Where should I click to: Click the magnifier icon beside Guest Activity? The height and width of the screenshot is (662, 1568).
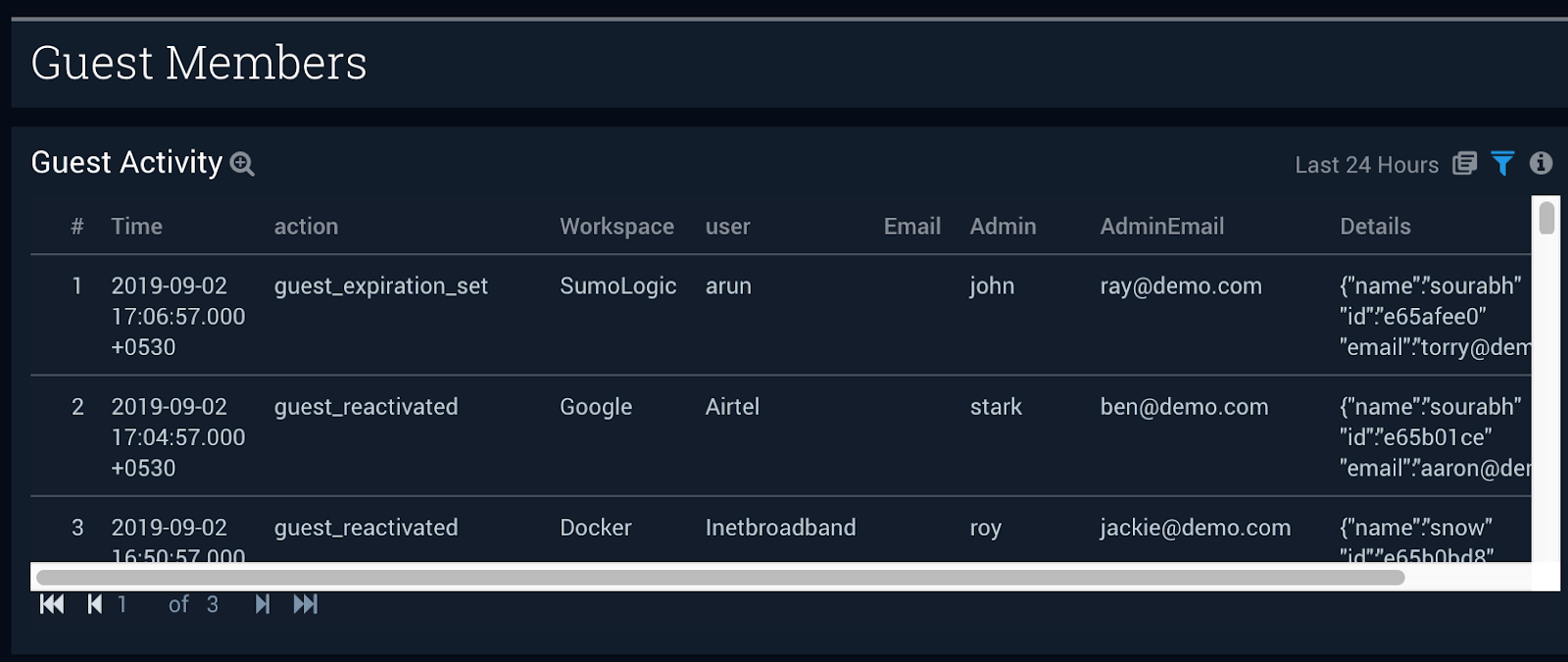[x=242, y=164]
